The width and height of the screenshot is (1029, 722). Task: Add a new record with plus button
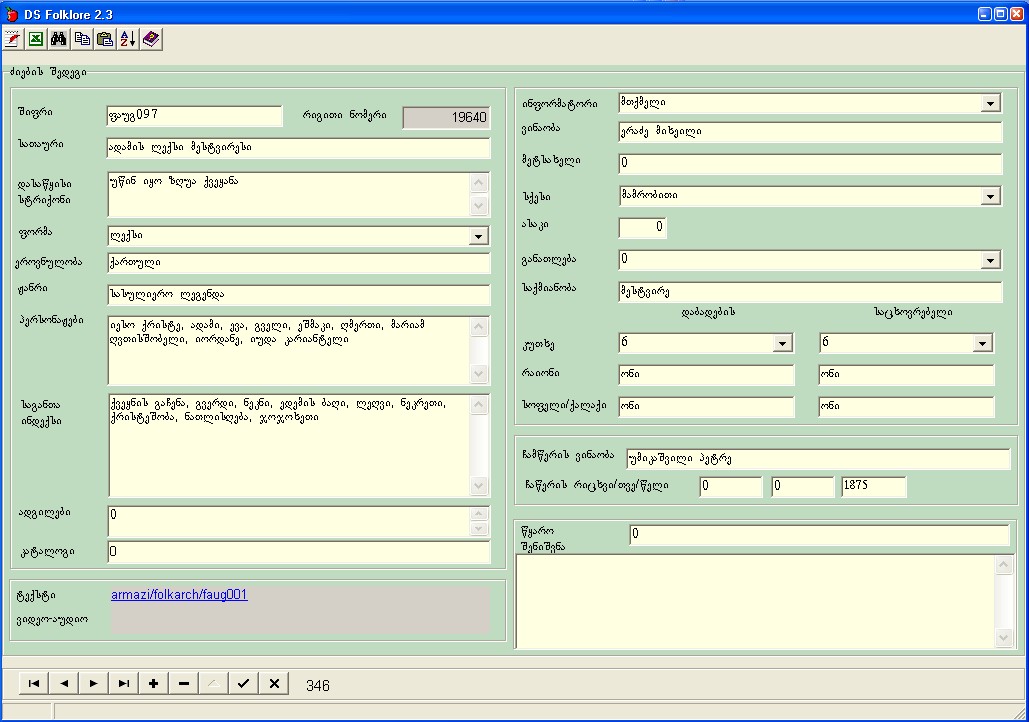[154, 683]
